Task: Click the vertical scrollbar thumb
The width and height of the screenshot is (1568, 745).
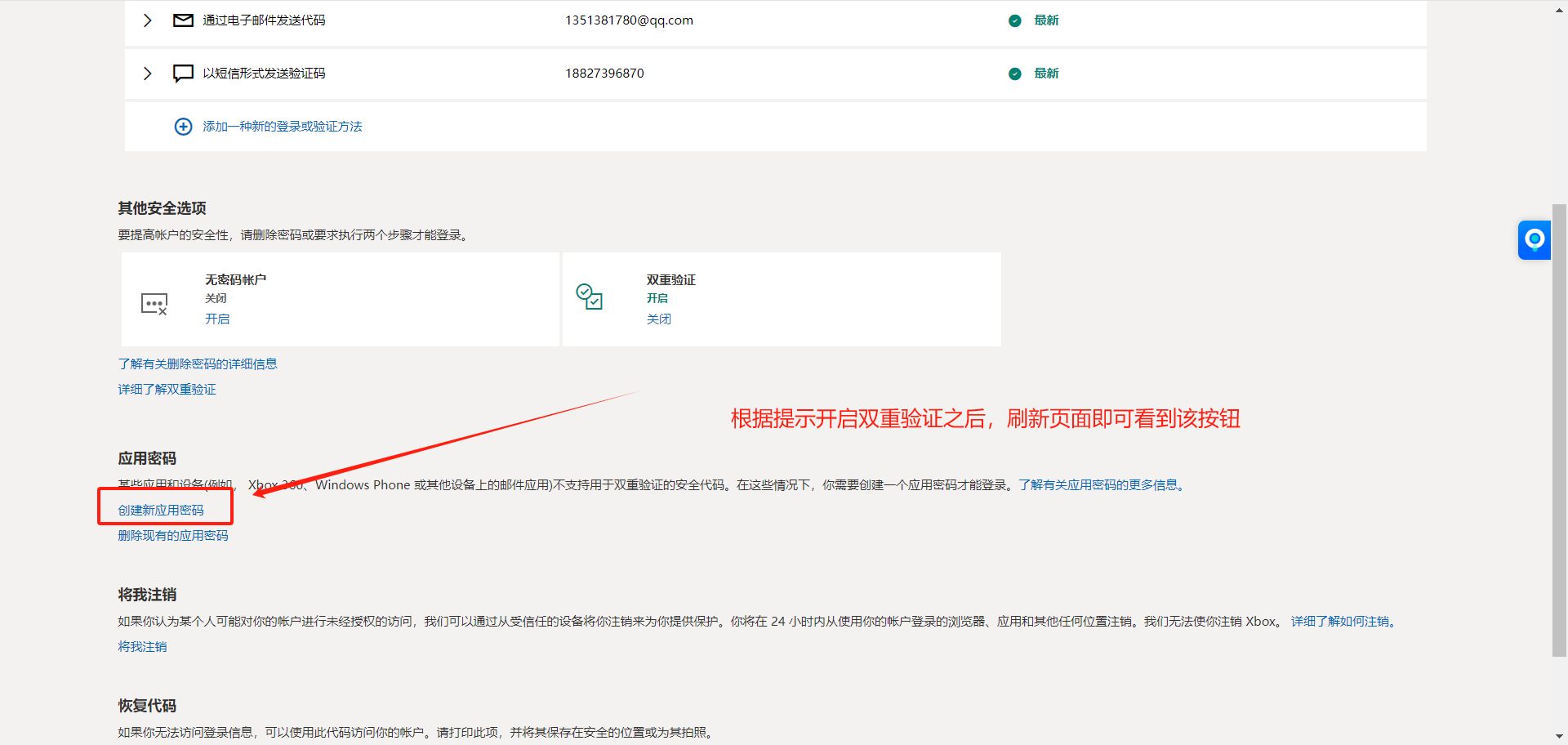Action: (x=1559, y=430)
